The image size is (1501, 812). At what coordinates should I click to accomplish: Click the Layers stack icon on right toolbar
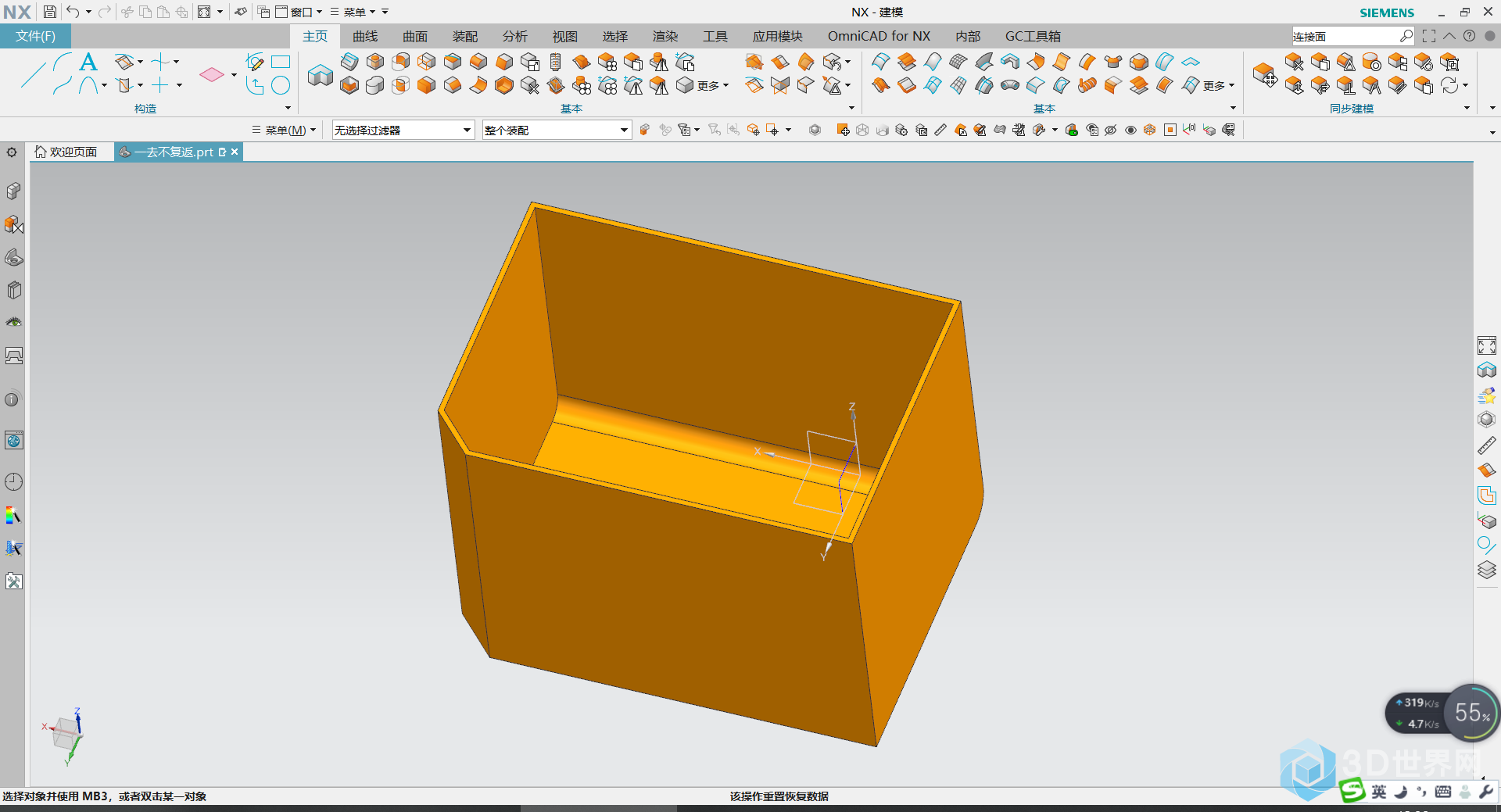click(x=1487, y=570)
